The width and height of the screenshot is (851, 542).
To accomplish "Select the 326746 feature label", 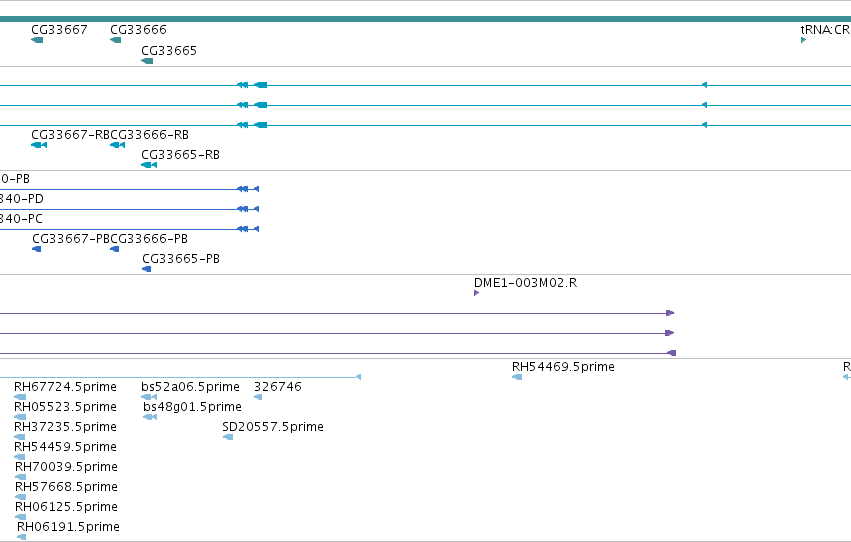I will pos(278,387).
